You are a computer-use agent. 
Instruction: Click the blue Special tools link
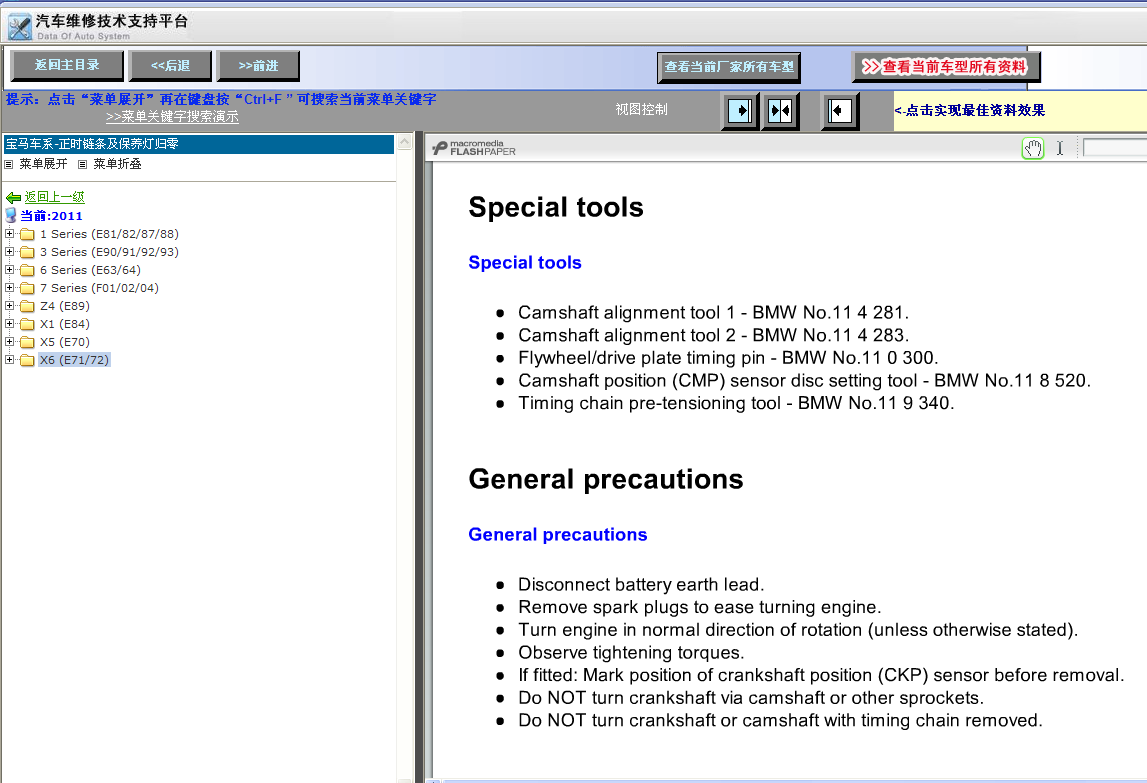[x=524, y=263]
